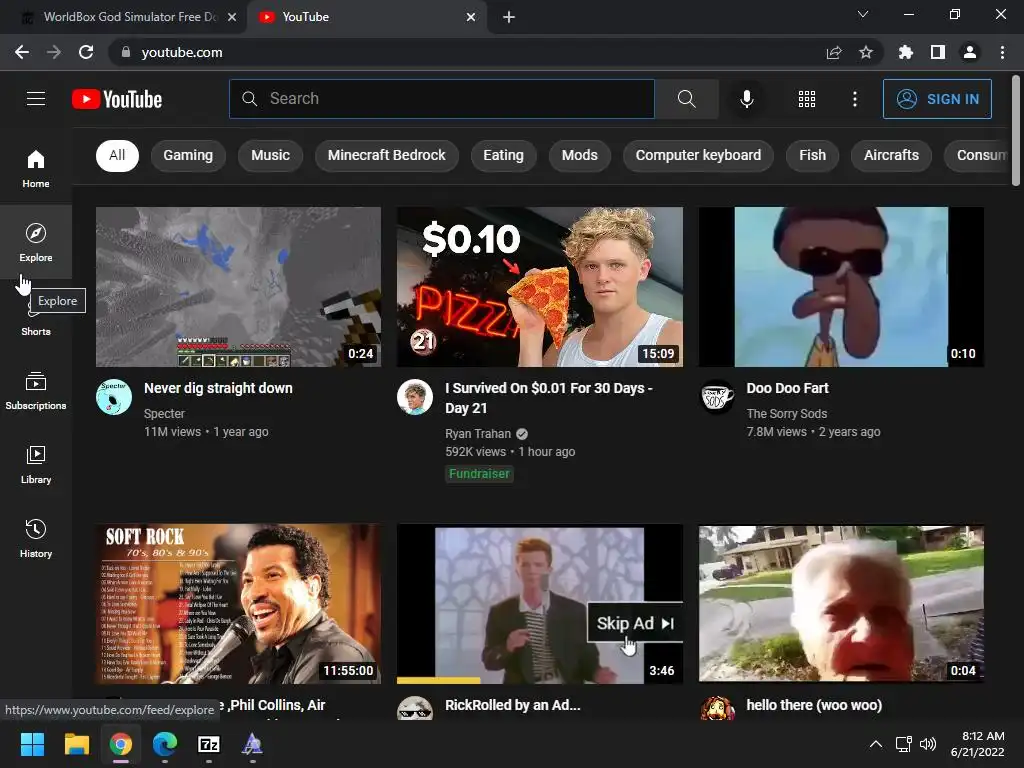Open the Rick Astley Skip Ad thumbnail
Screen dimensions: 1024x768
point(540,603)
